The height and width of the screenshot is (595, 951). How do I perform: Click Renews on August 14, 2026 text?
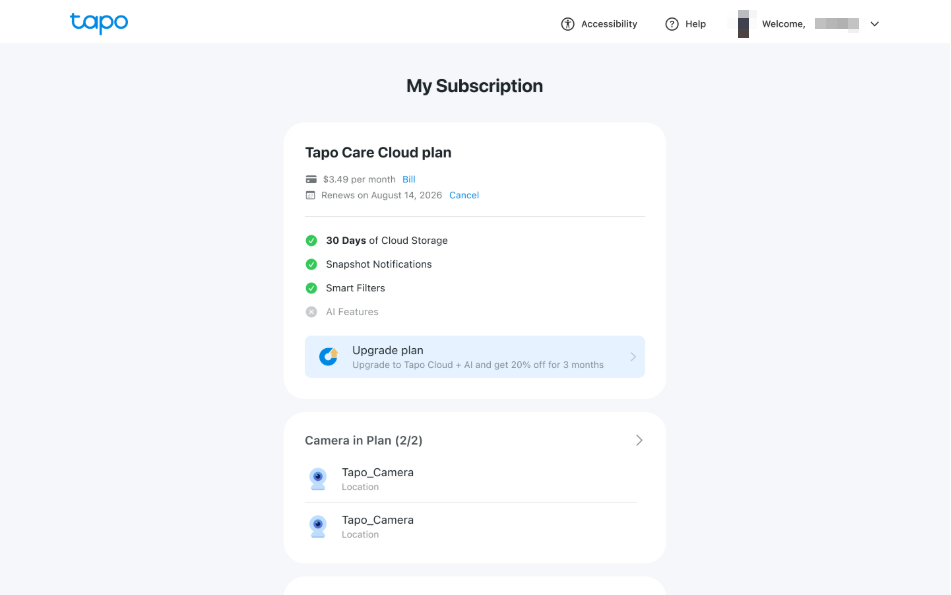pyautogui.click(x=381, y=195)
